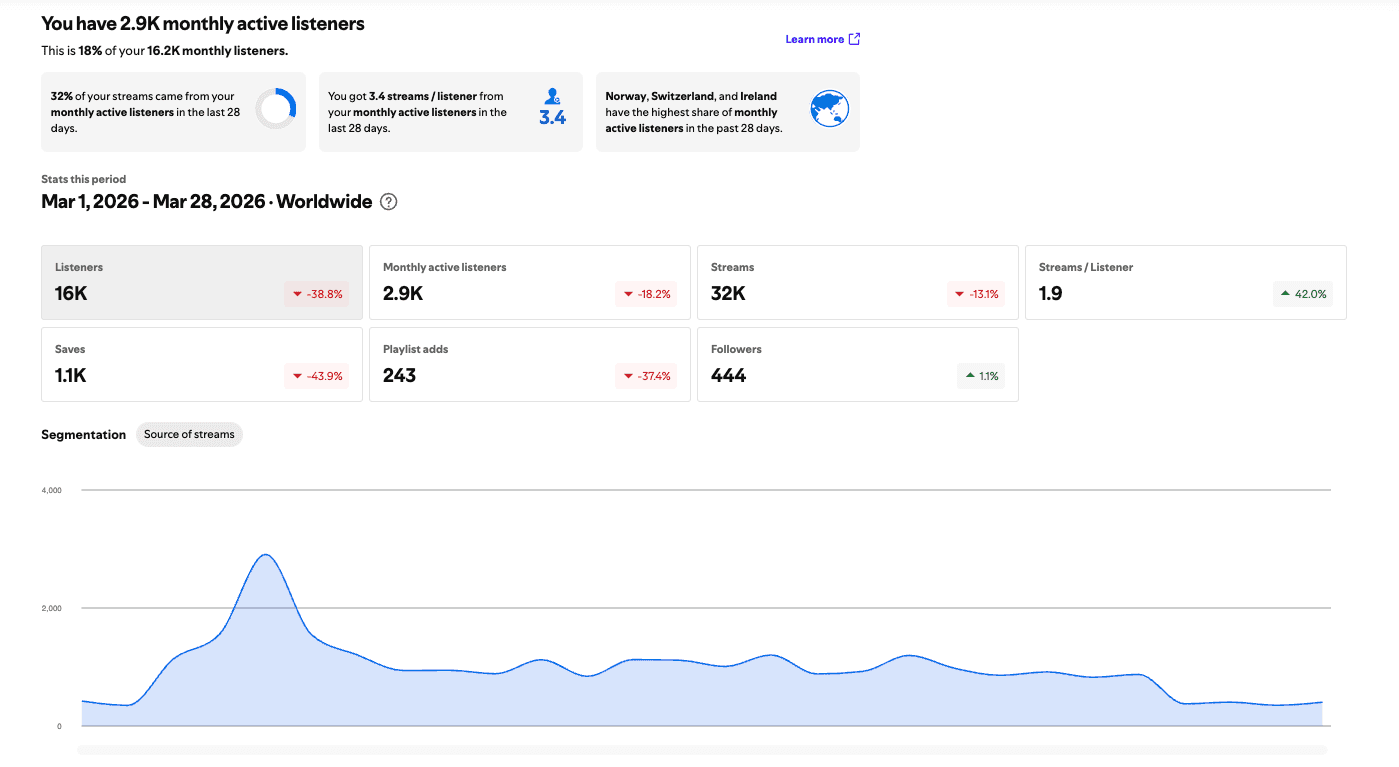
Task: Click the -38.8% change badge
Action: (317, 294)
